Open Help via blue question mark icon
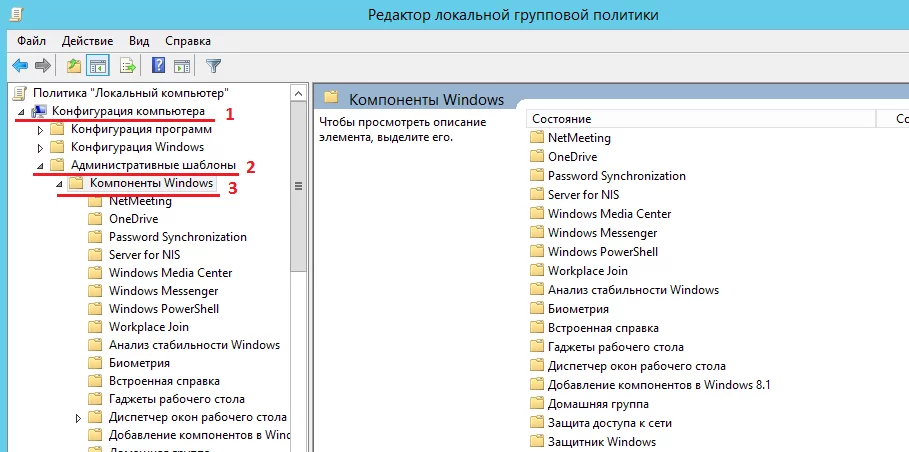This screenshot has height=452, width=909. pyautogui.click(x=158, y=66)
